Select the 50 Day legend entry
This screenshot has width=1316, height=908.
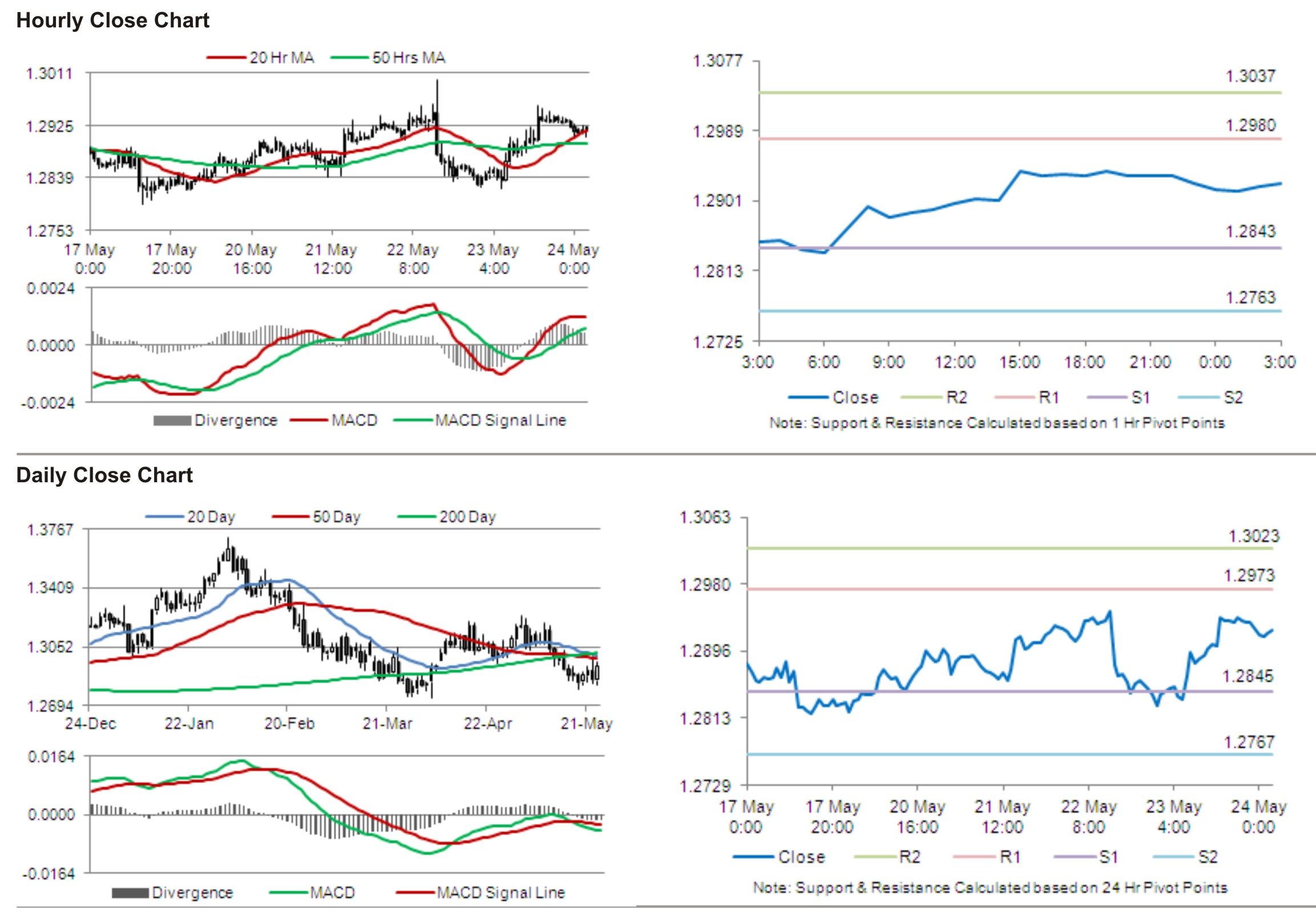pyautogui.click(x=317, y=517)
